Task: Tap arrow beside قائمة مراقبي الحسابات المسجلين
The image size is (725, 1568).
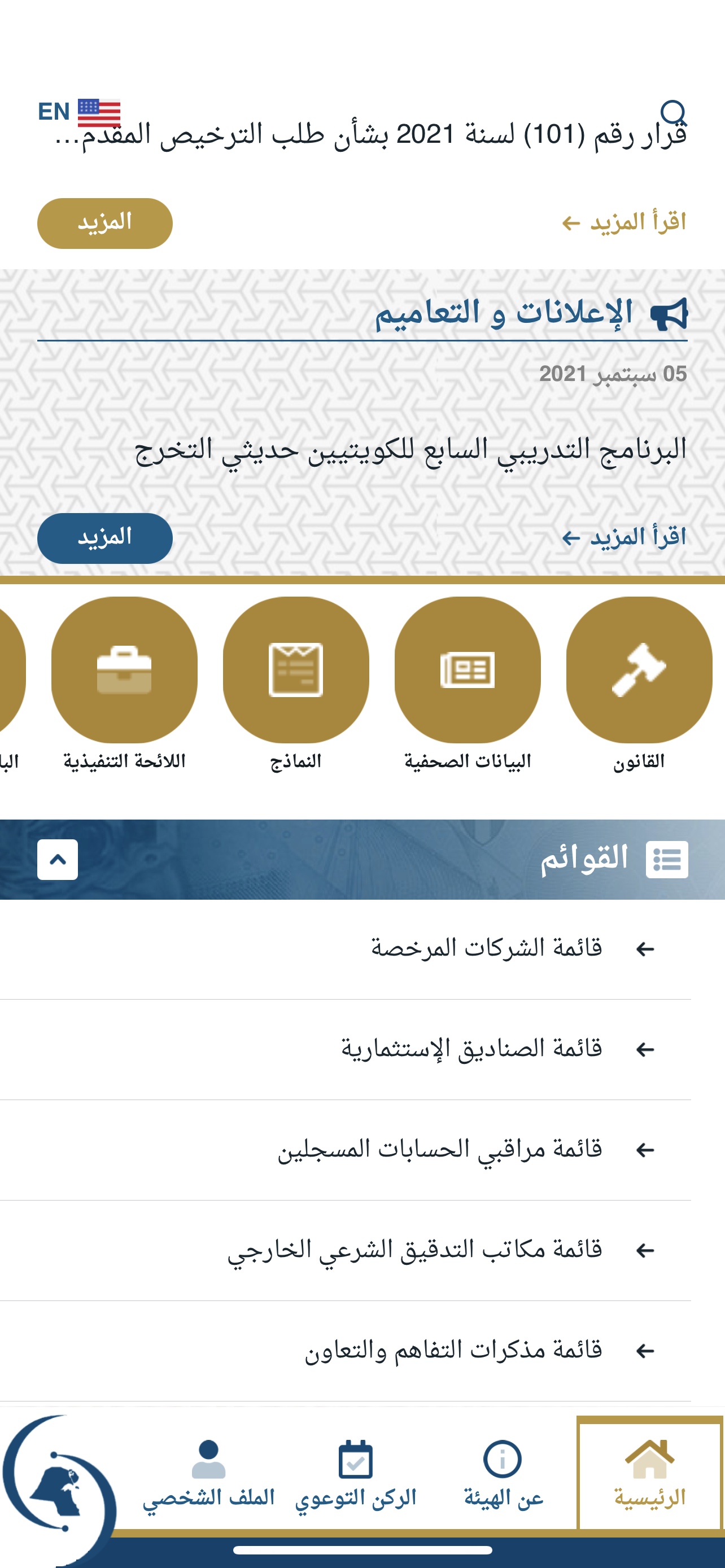Action: (x=645, y=1150)
